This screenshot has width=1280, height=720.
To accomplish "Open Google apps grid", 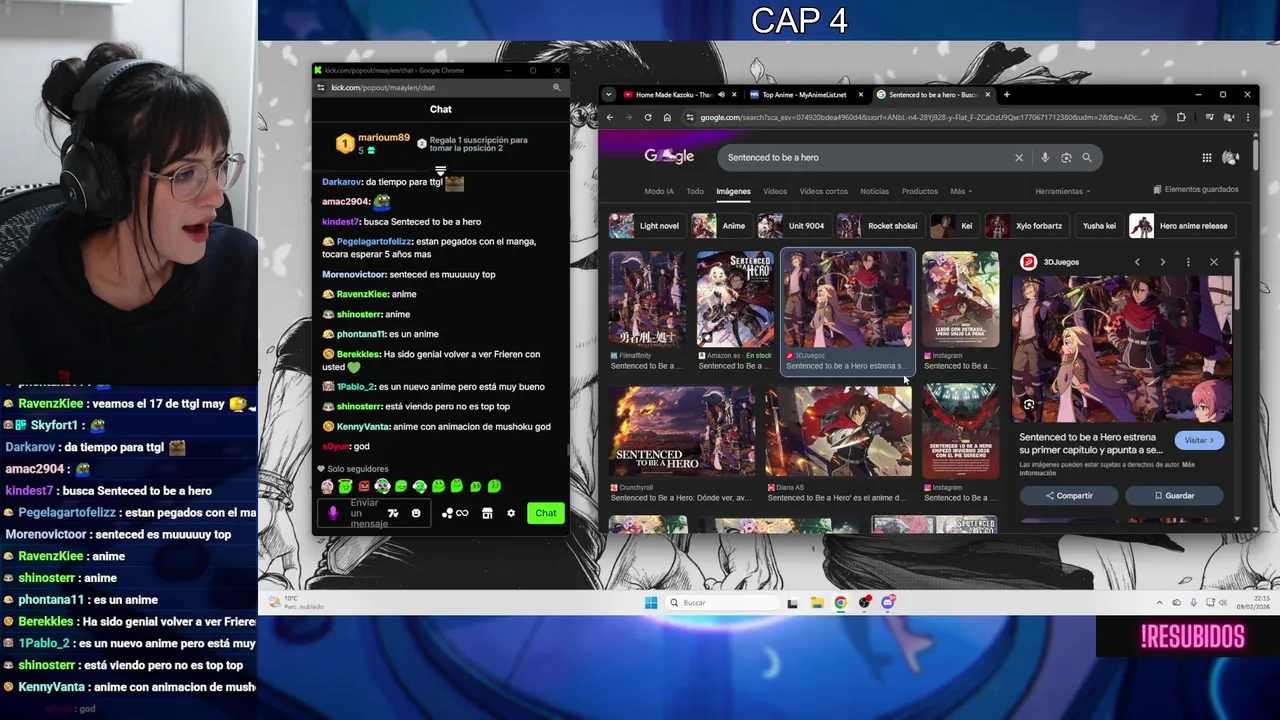I will tap(1207, 157).
